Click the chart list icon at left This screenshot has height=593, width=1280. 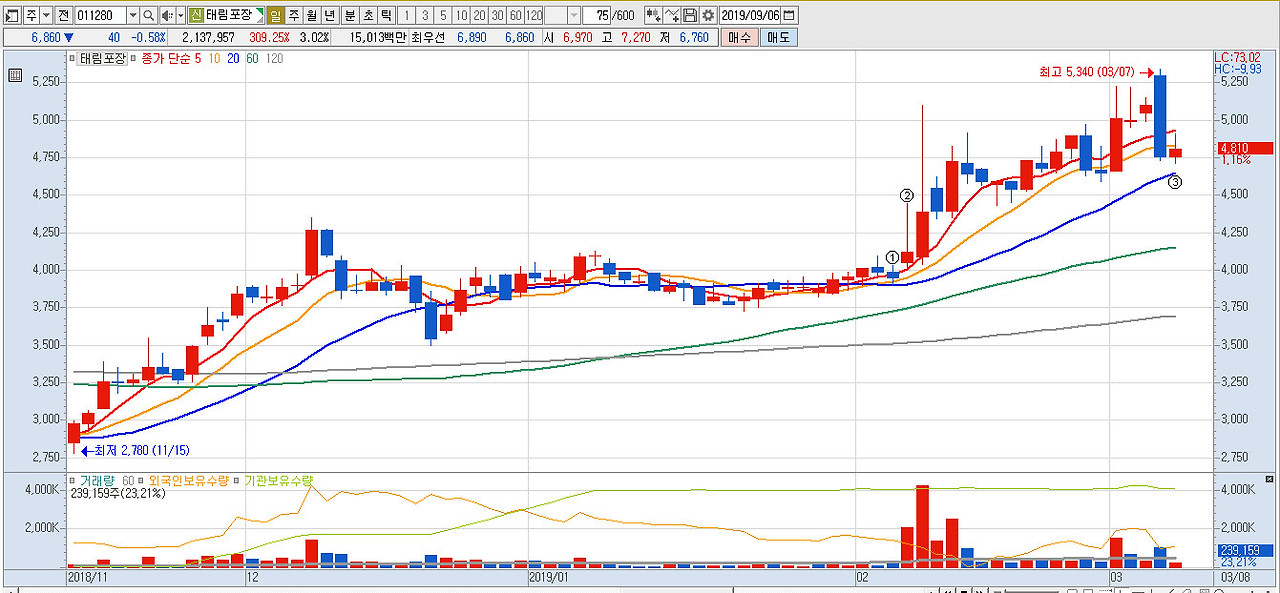pos(15,75)
